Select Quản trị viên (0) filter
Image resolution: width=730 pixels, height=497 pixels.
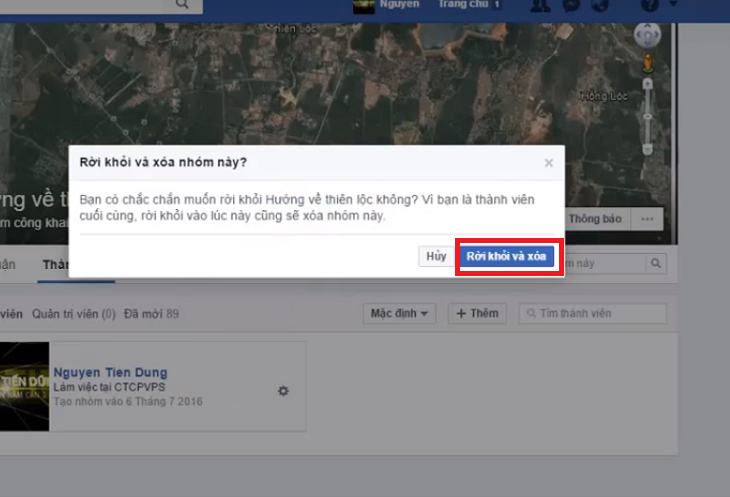(74, 314)
